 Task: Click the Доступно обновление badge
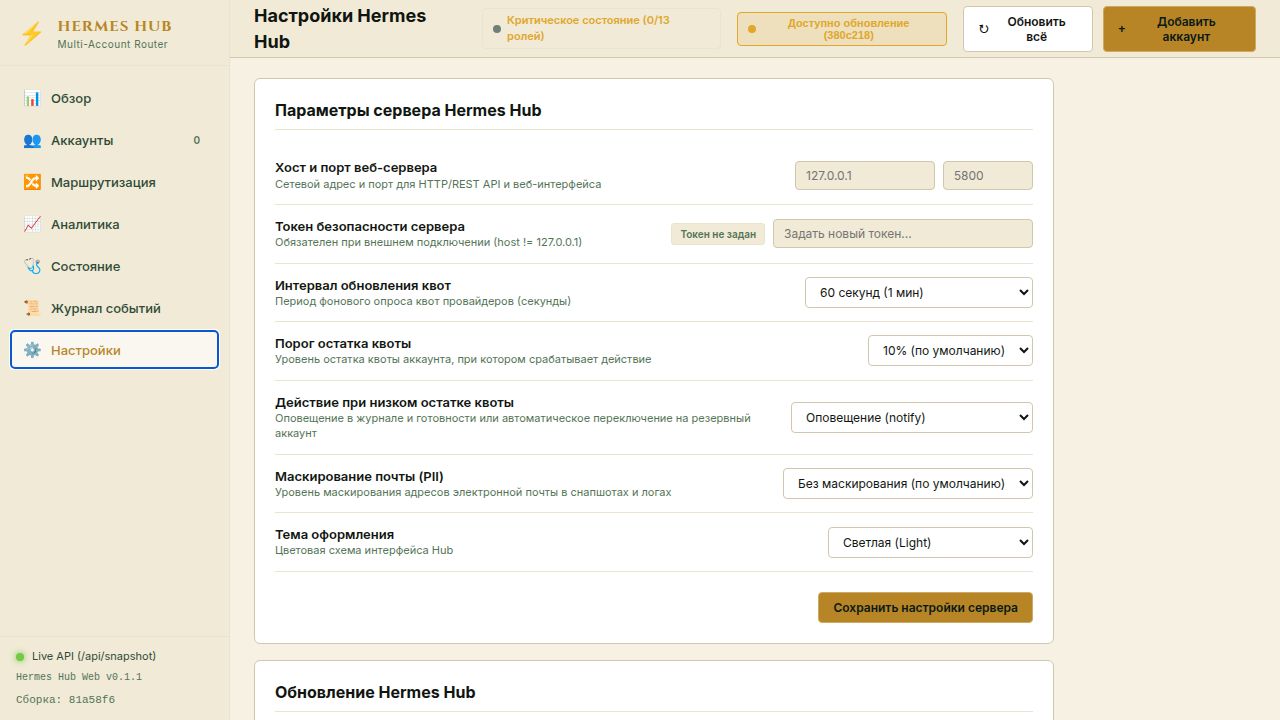[x=841, y=29]
